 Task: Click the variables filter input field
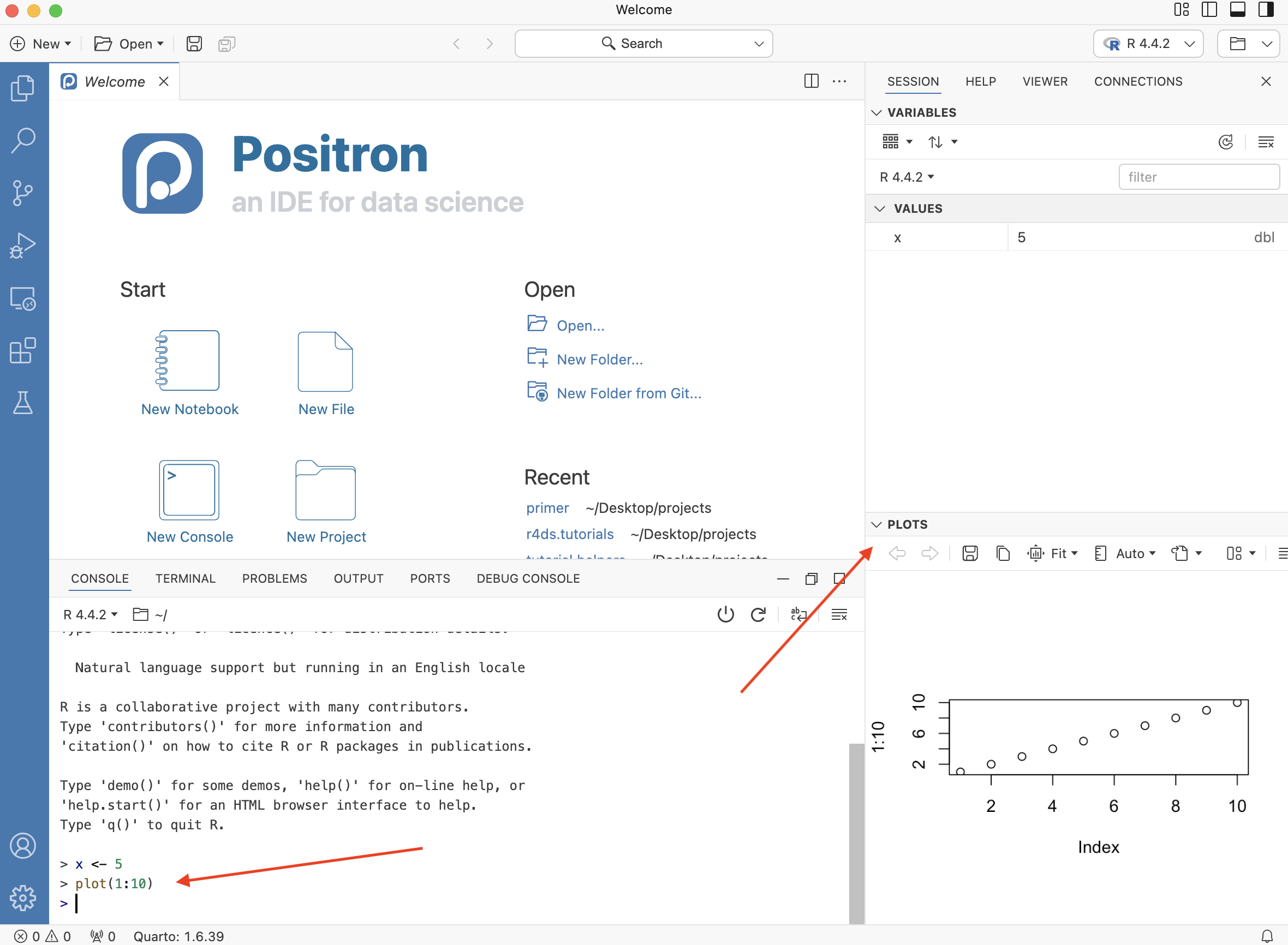click(1198, 177)
